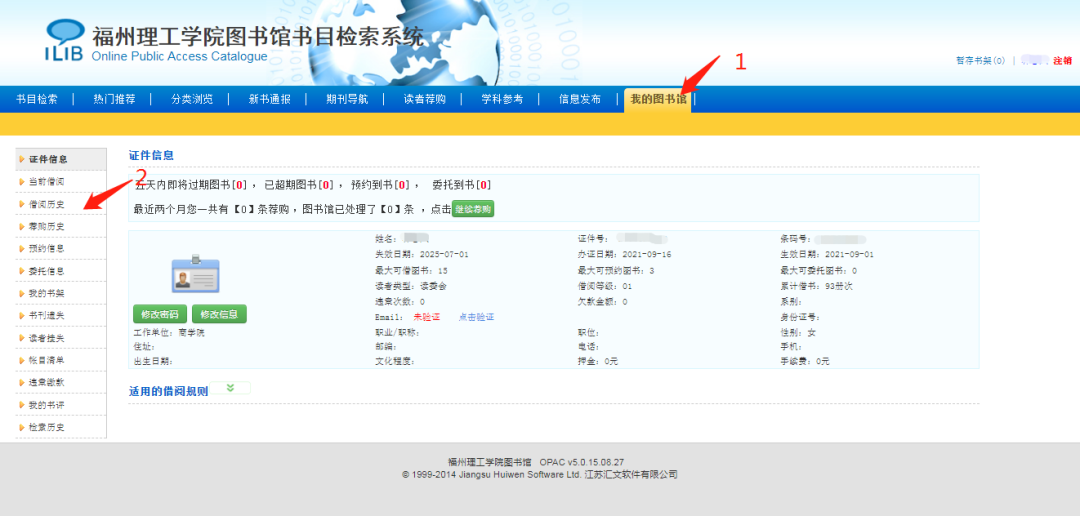
Task: Click the 押金: 0元 text
Action: click(598, 361)
